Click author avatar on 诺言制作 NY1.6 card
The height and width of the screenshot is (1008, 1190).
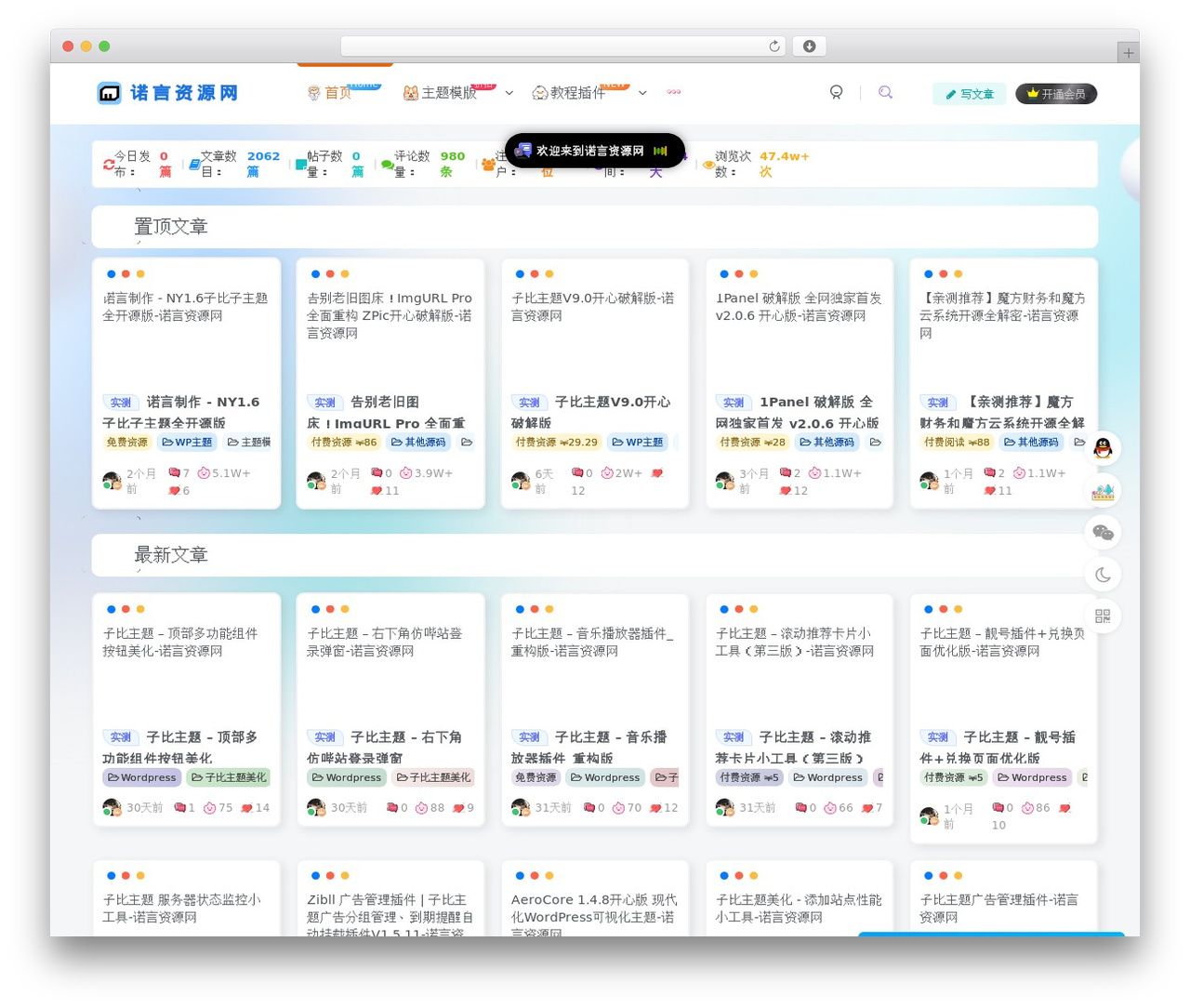[x=112, y=481]
